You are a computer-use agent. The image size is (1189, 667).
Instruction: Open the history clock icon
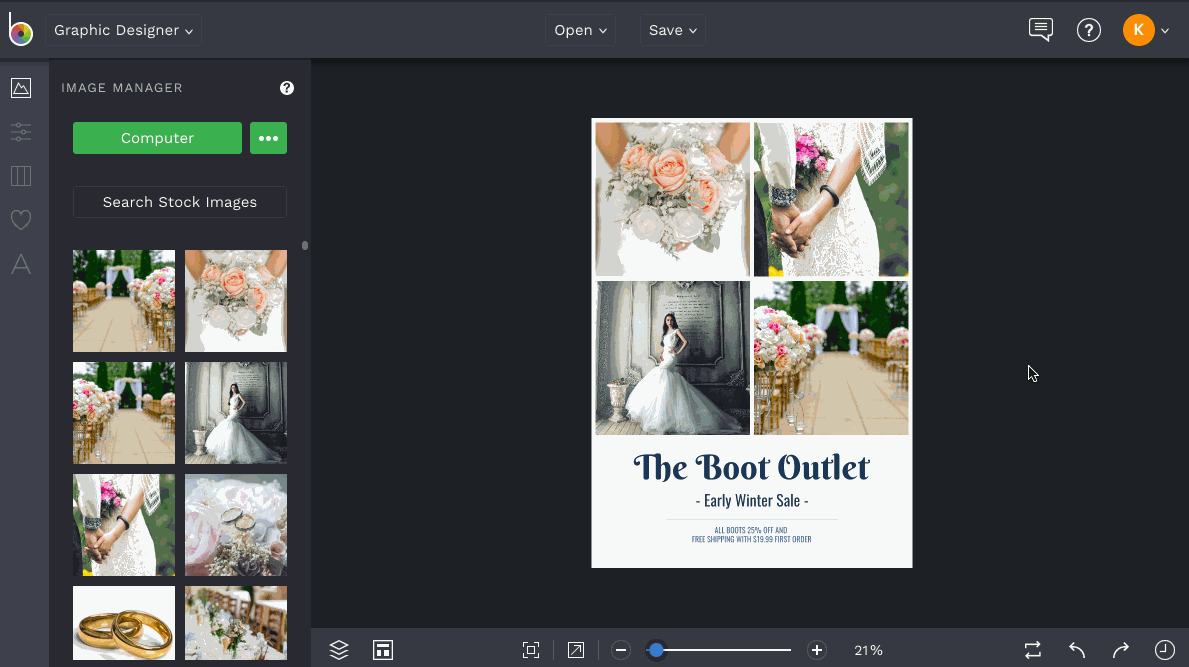tap(1165, 650)
